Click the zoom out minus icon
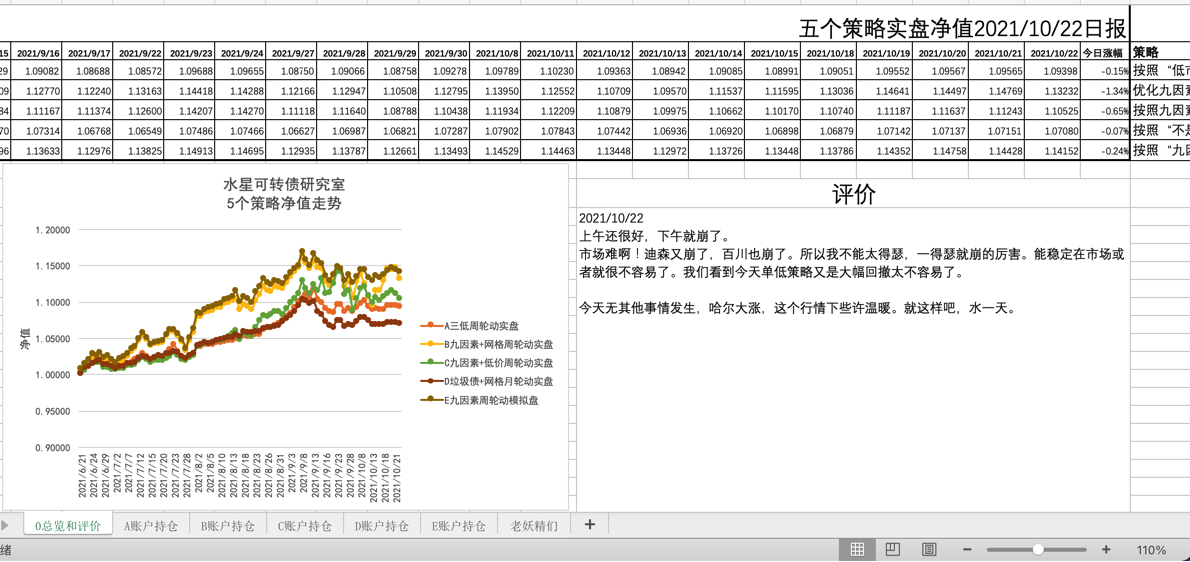Image resolution: width=1190 pixels, height=562 pixels. (x=967, y=549)
